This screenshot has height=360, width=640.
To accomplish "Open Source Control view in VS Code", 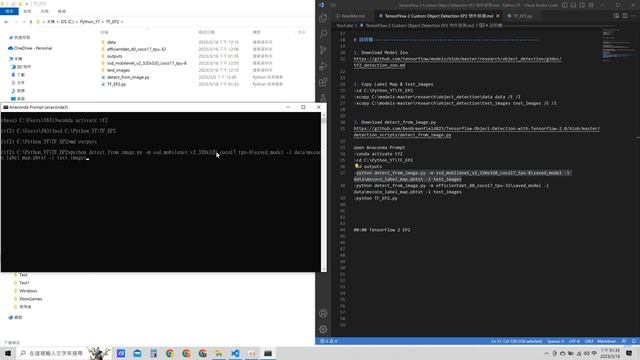I will [x=323, y=50].
